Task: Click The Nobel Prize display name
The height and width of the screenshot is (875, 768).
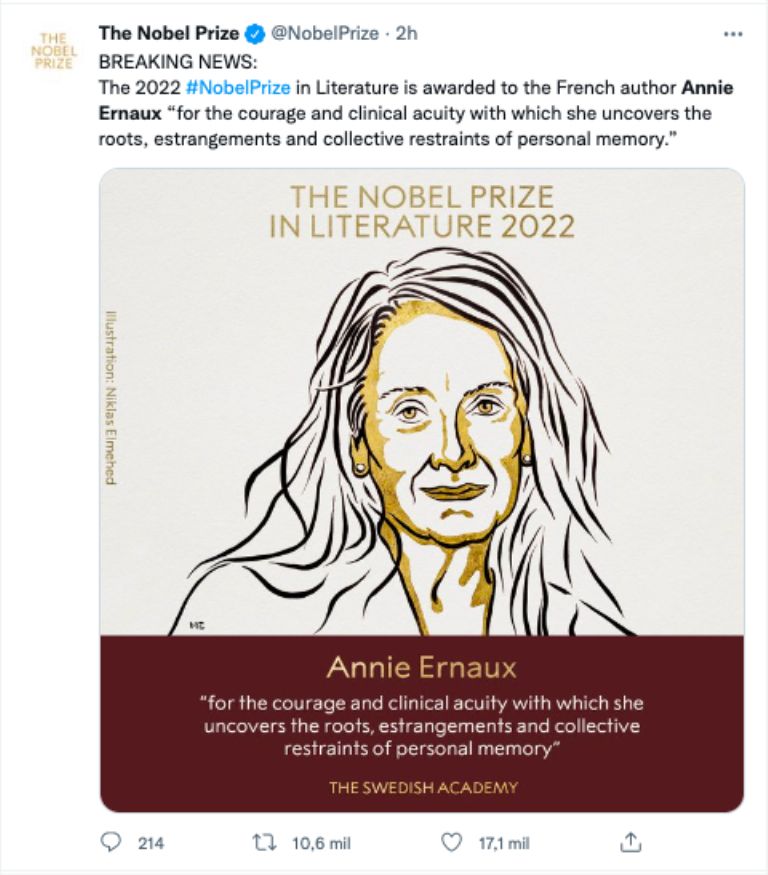Action: [172, 31]
